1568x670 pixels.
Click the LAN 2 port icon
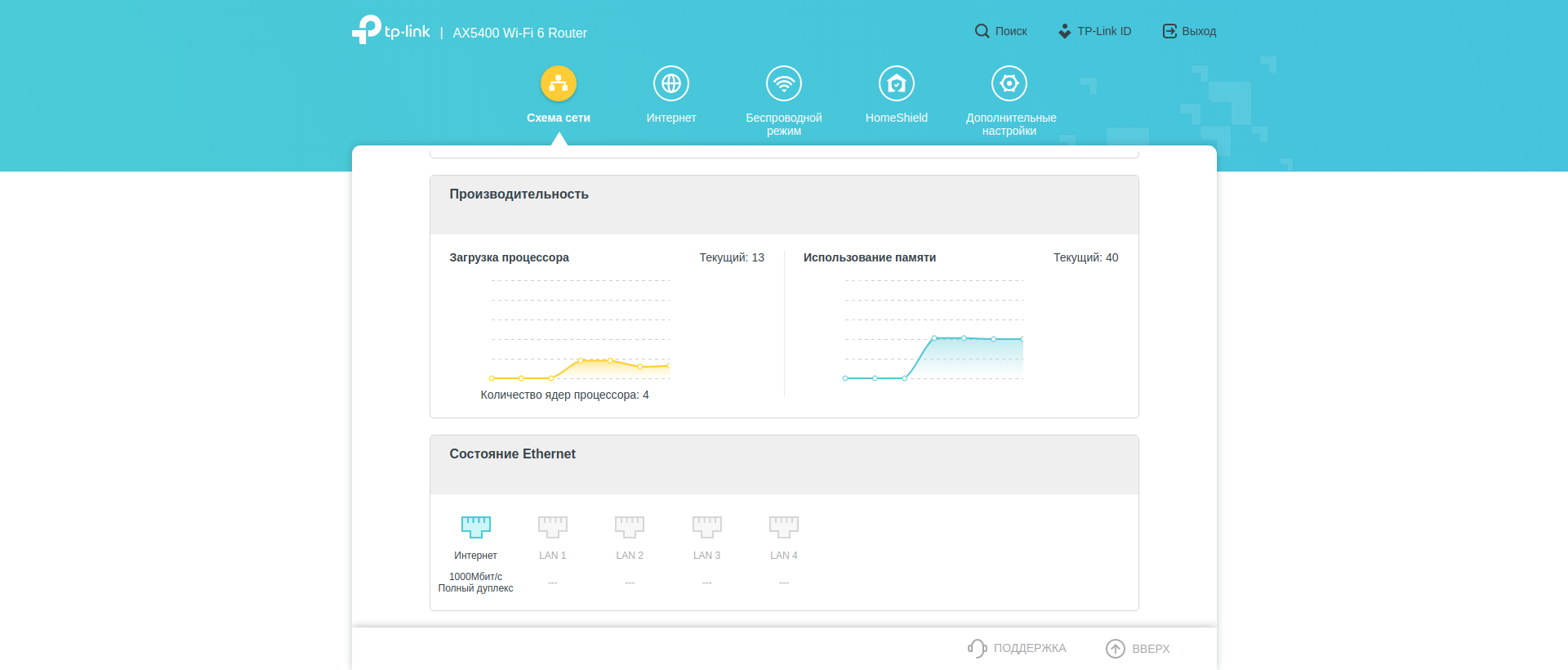click(x=630, y=526)
